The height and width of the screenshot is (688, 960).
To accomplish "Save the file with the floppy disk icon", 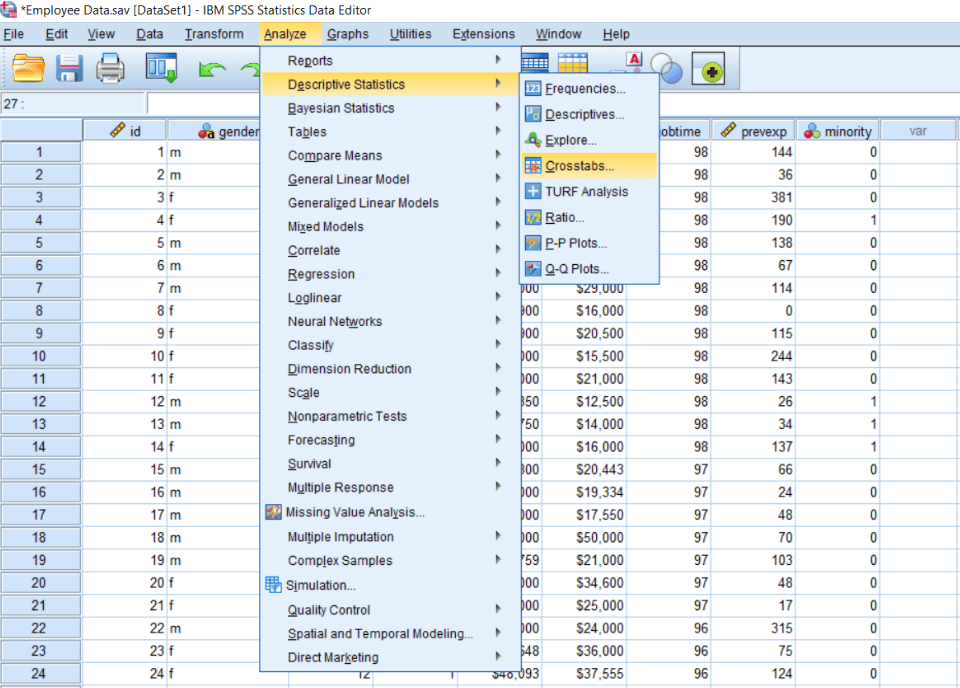I will coord(69,68).
